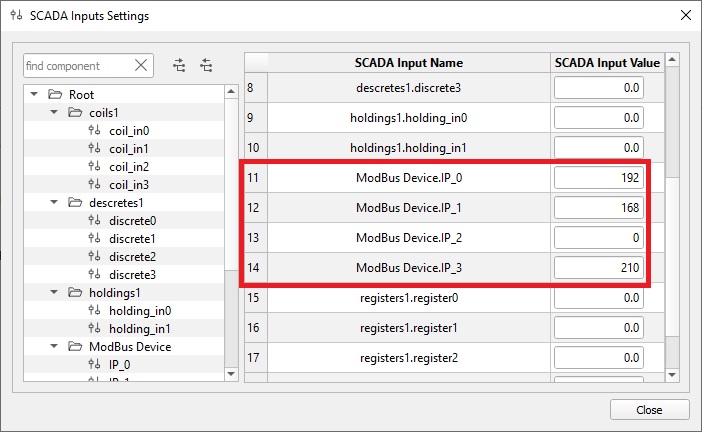This screenshot has width=702, height=432.
Task: Edit the ModBus Device.IP_3 value field
Action: [x=598, y=268]
